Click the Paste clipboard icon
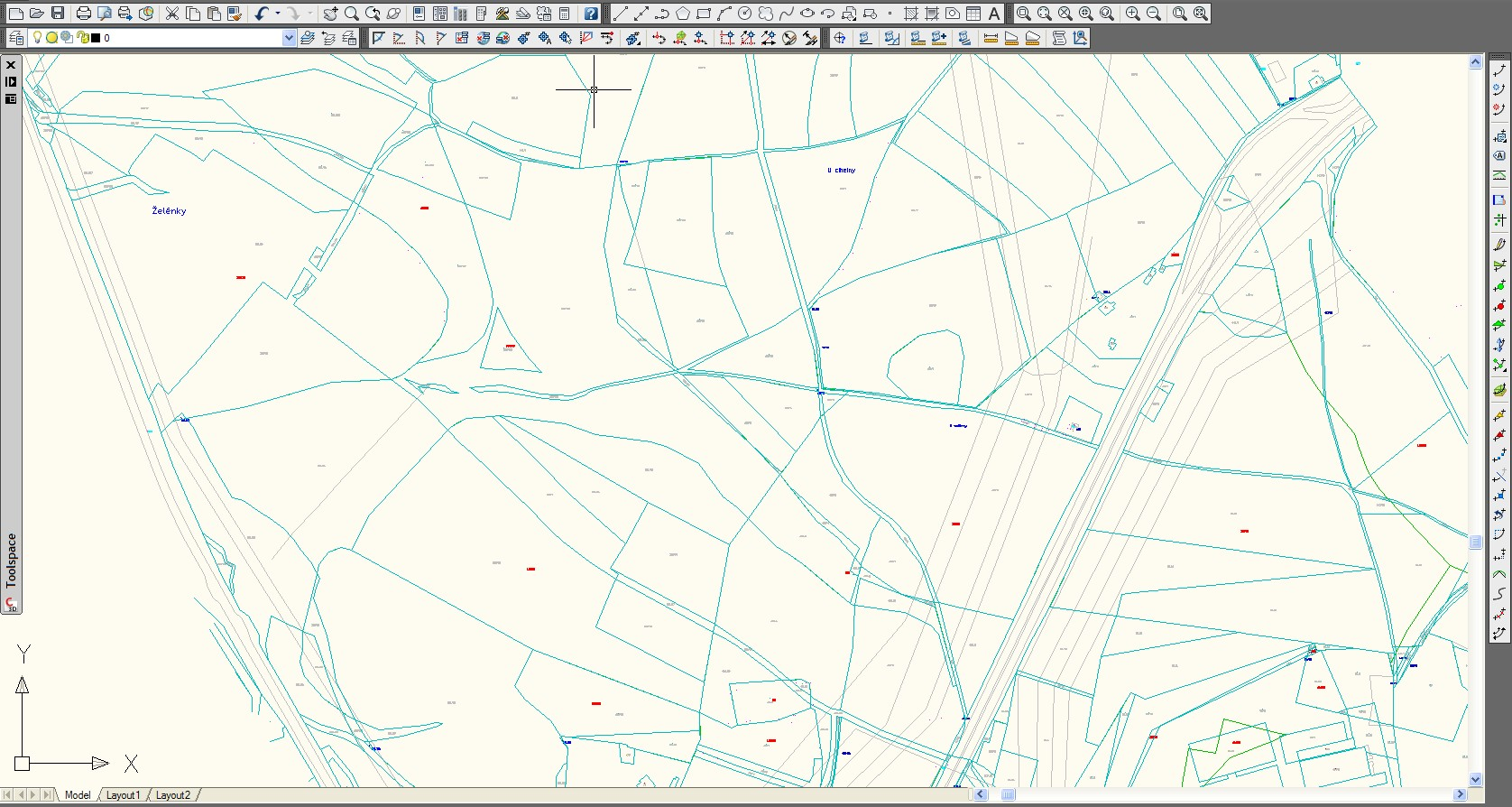Viewport: 1512px width, 807px height. [214, 14]
